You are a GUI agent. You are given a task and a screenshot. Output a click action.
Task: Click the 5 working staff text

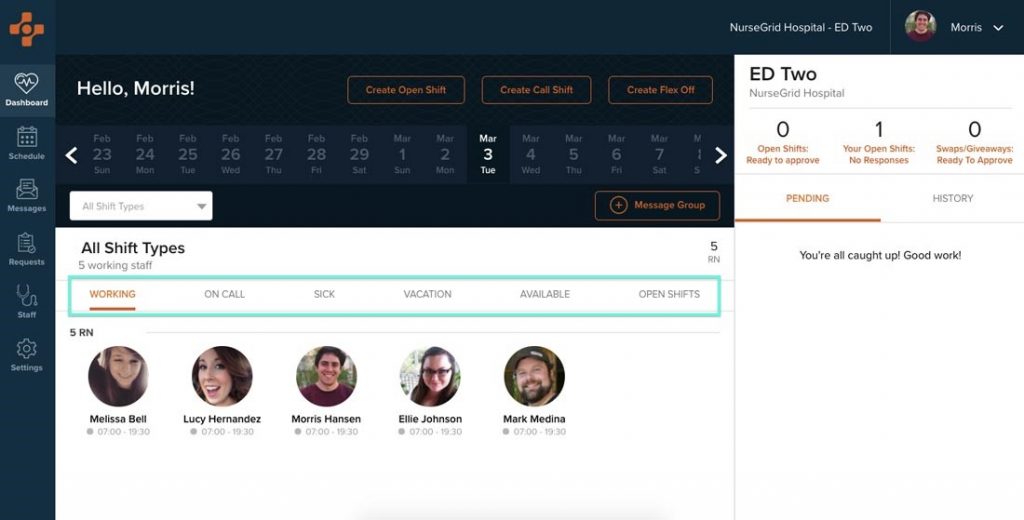click(x=115, y=266)
